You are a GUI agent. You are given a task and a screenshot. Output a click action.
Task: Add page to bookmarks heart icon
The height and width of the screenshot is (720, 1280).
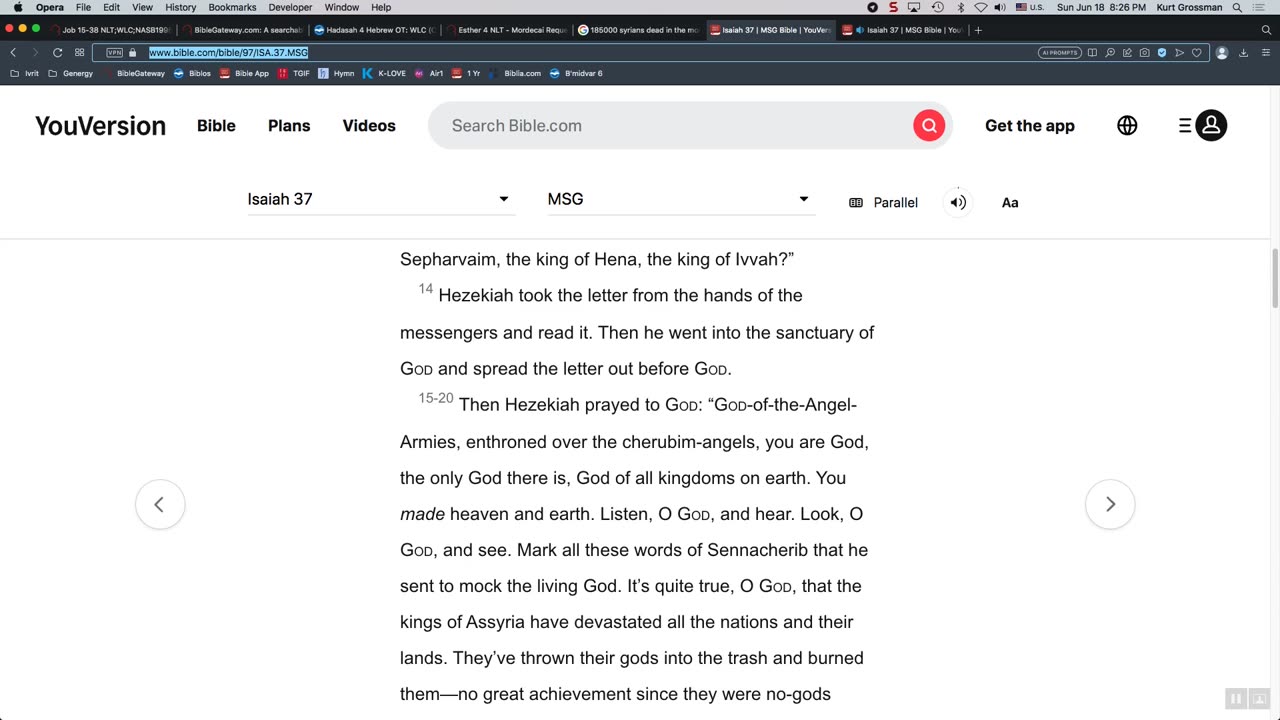(x=1196, y=53)
